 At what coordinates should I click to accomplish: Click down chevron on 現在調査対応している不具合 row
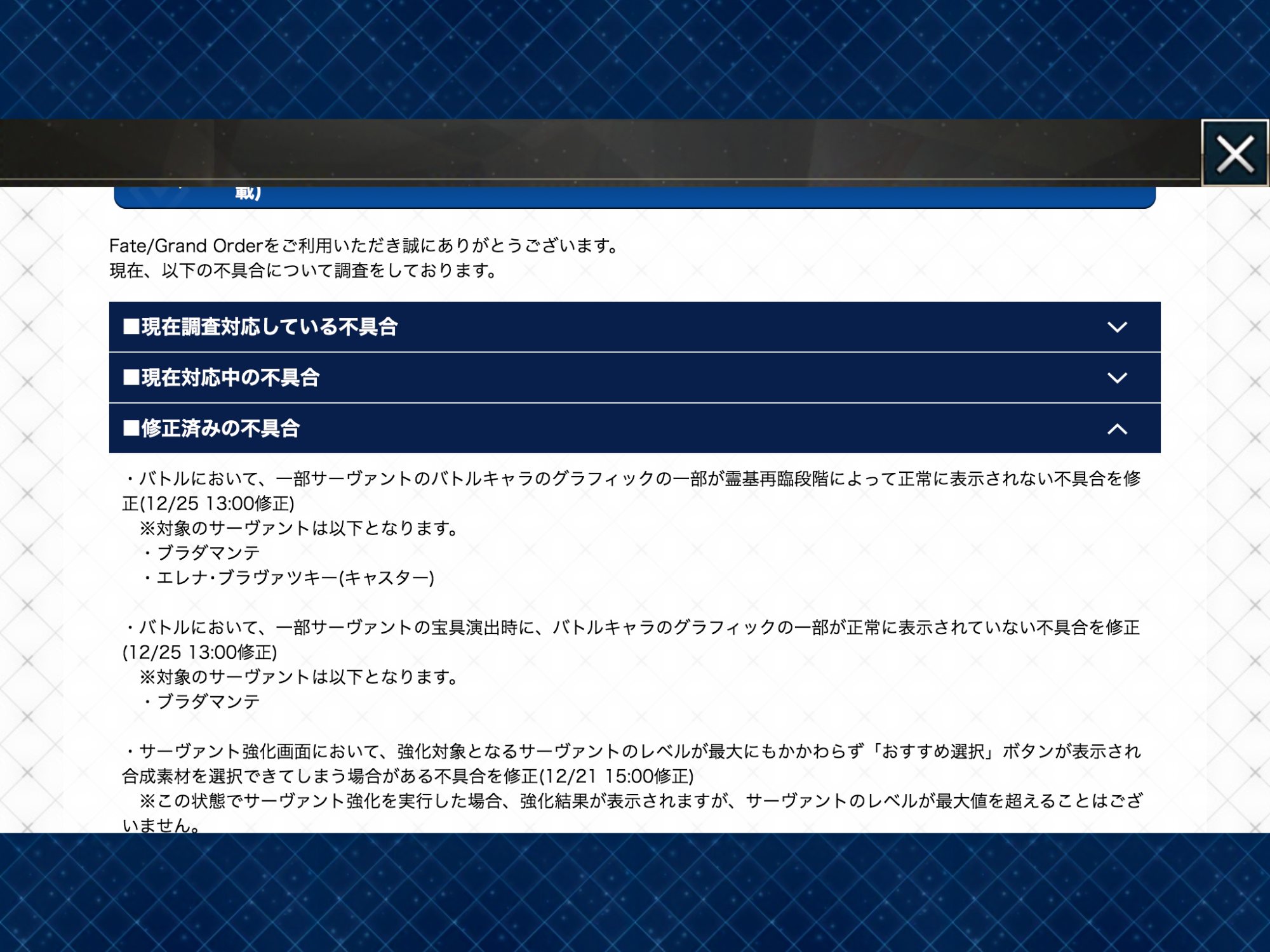(1117, 327)
